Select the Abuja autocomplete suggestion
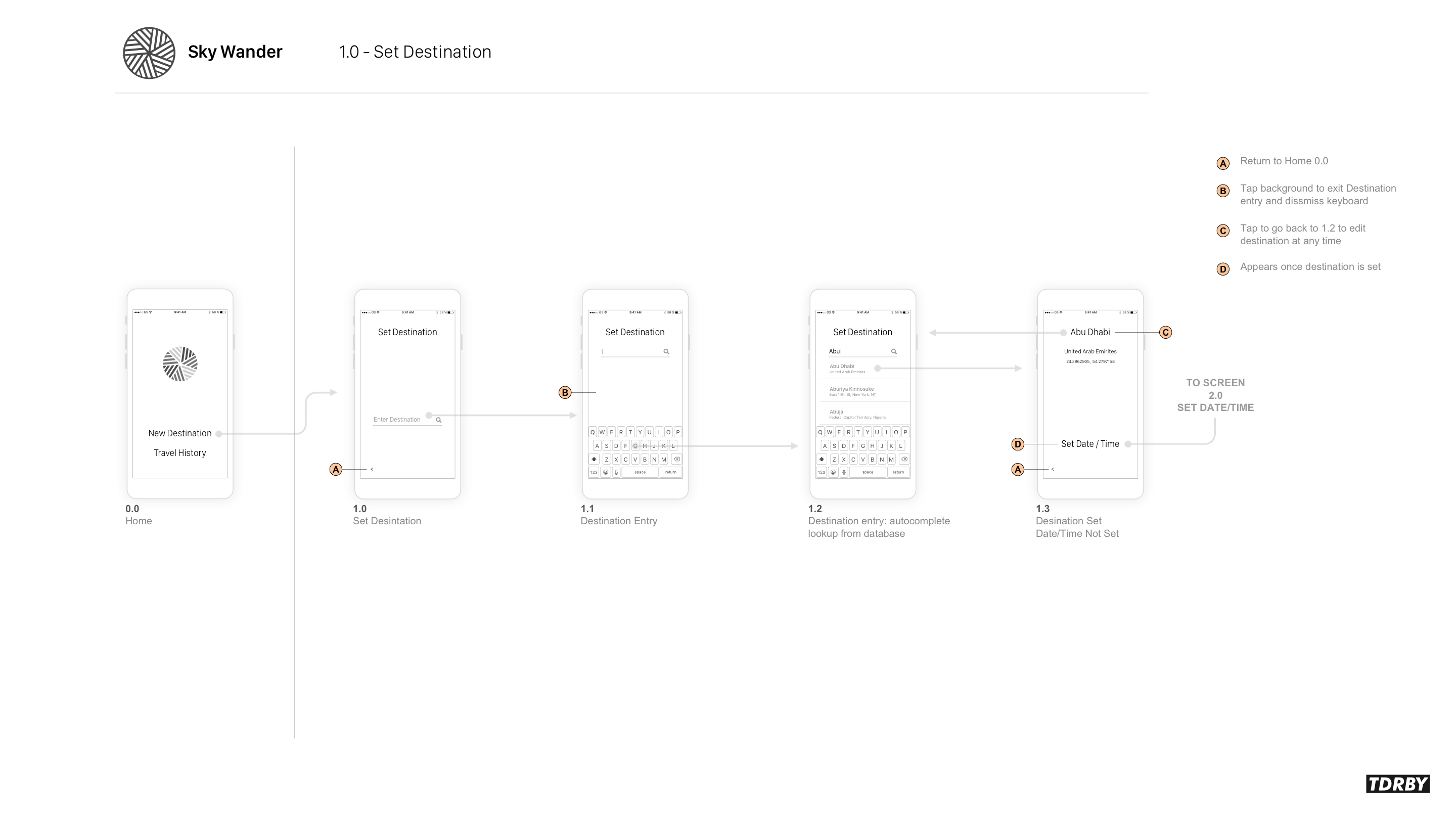The height and width of the screenshot is (819, 1456). pyautogui.click(x=837, y=413)
